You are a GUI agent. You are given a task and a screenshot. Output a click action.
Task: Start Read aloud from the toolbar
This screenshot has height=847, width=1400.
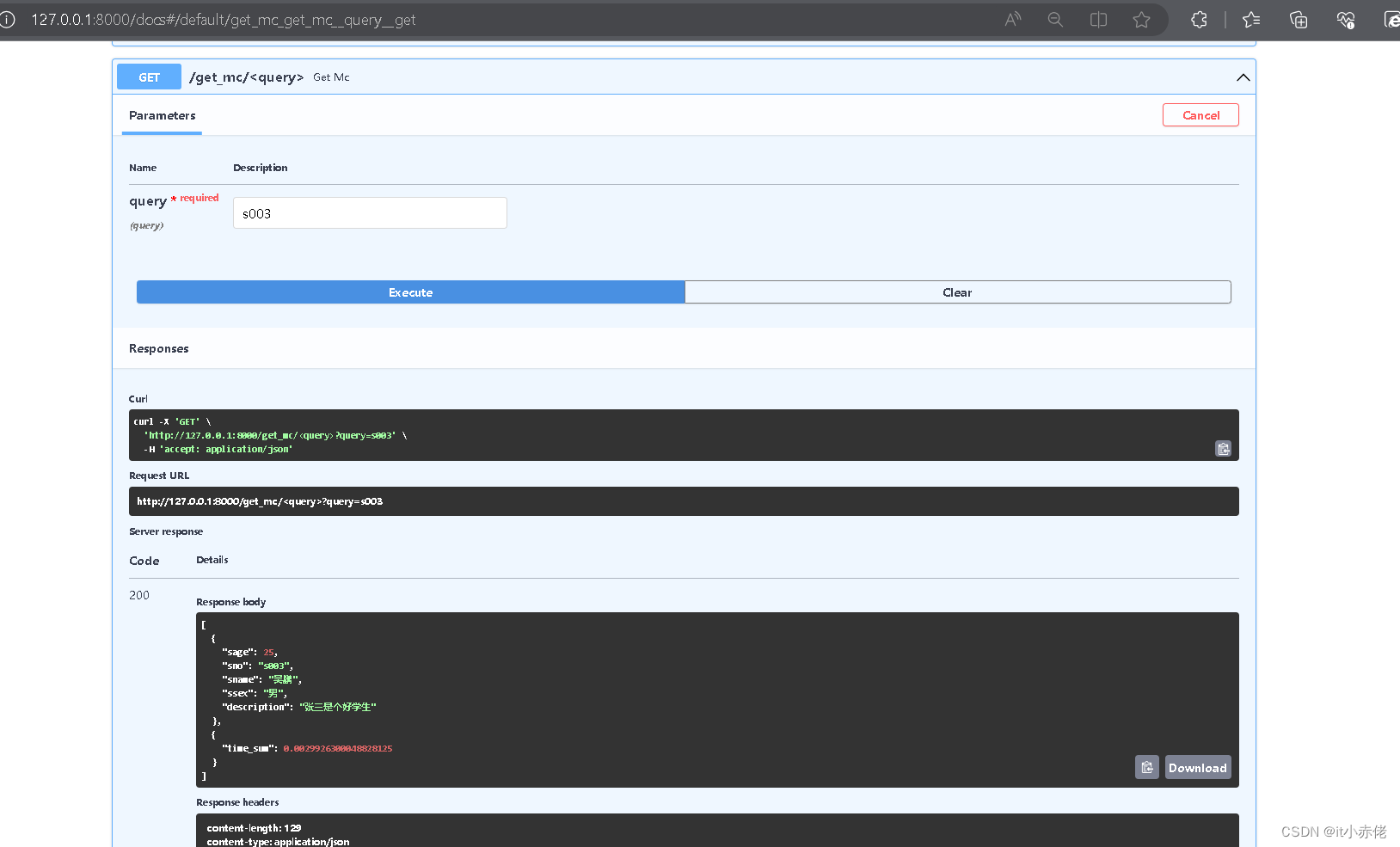[1013, 19]
